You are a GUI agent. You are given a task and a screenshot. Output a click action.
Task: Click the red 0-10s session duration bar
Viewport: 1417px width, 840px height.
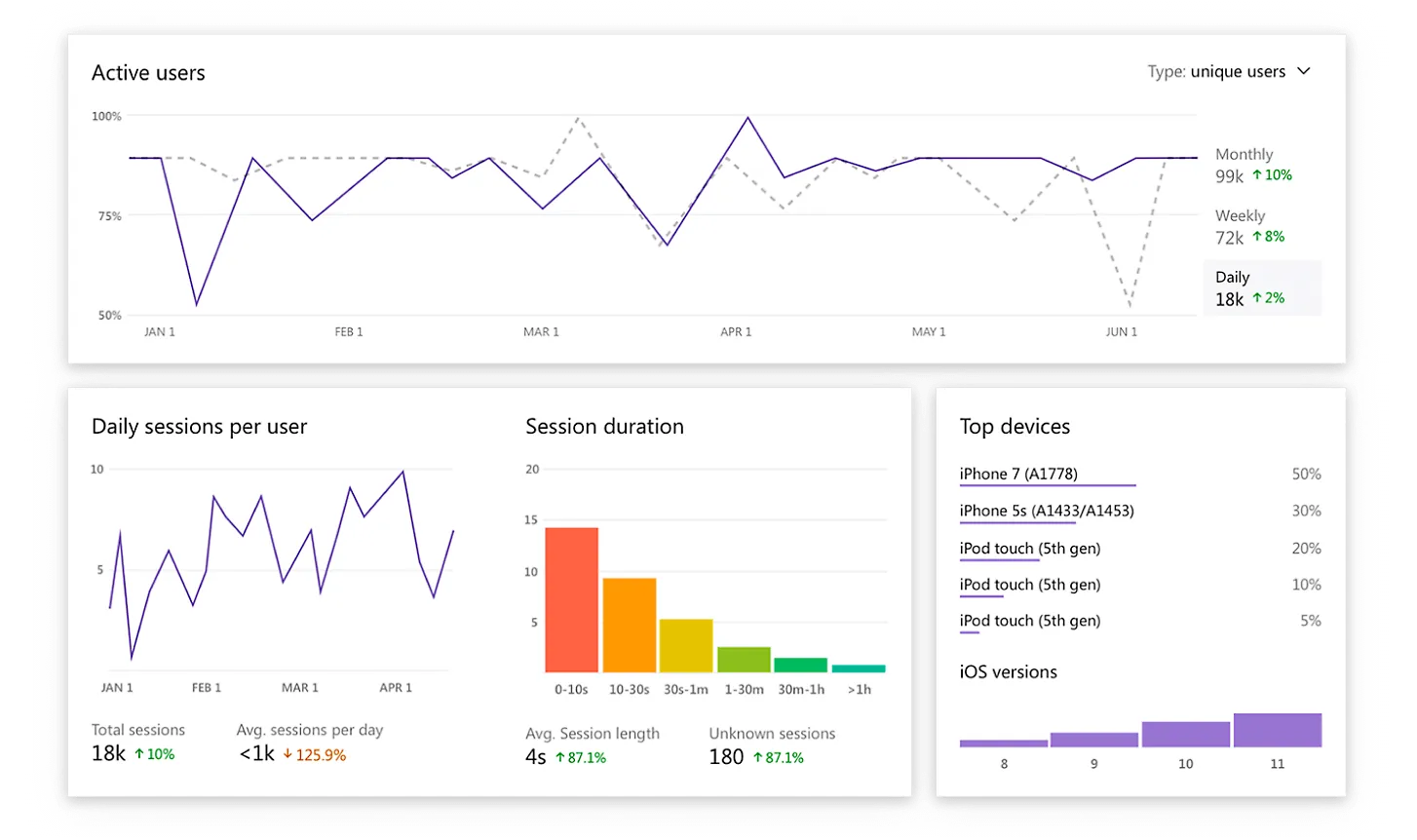point(571,599)
